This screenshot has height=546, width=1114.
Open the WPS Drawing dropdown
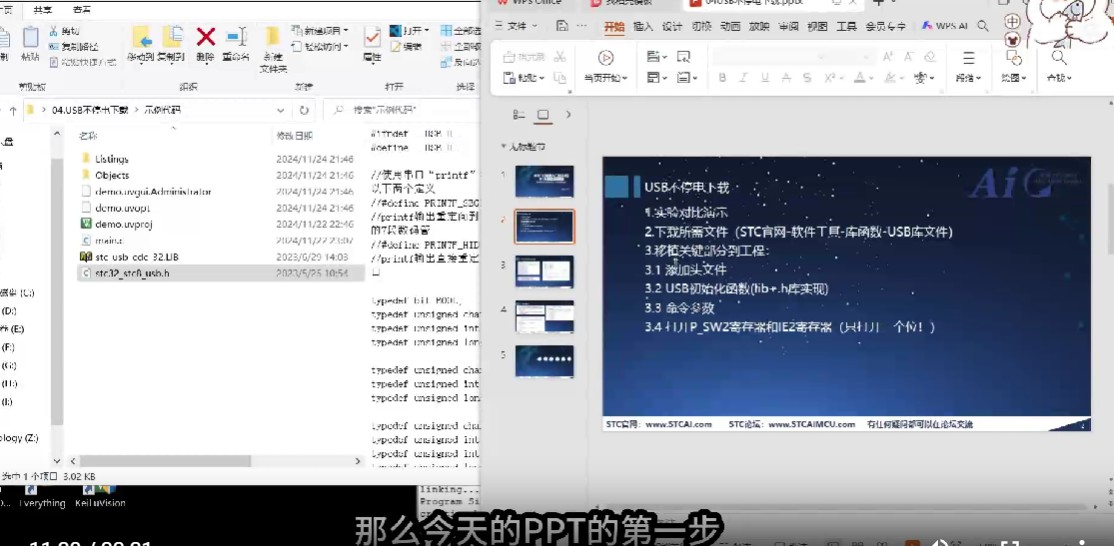click(1014, 78)
